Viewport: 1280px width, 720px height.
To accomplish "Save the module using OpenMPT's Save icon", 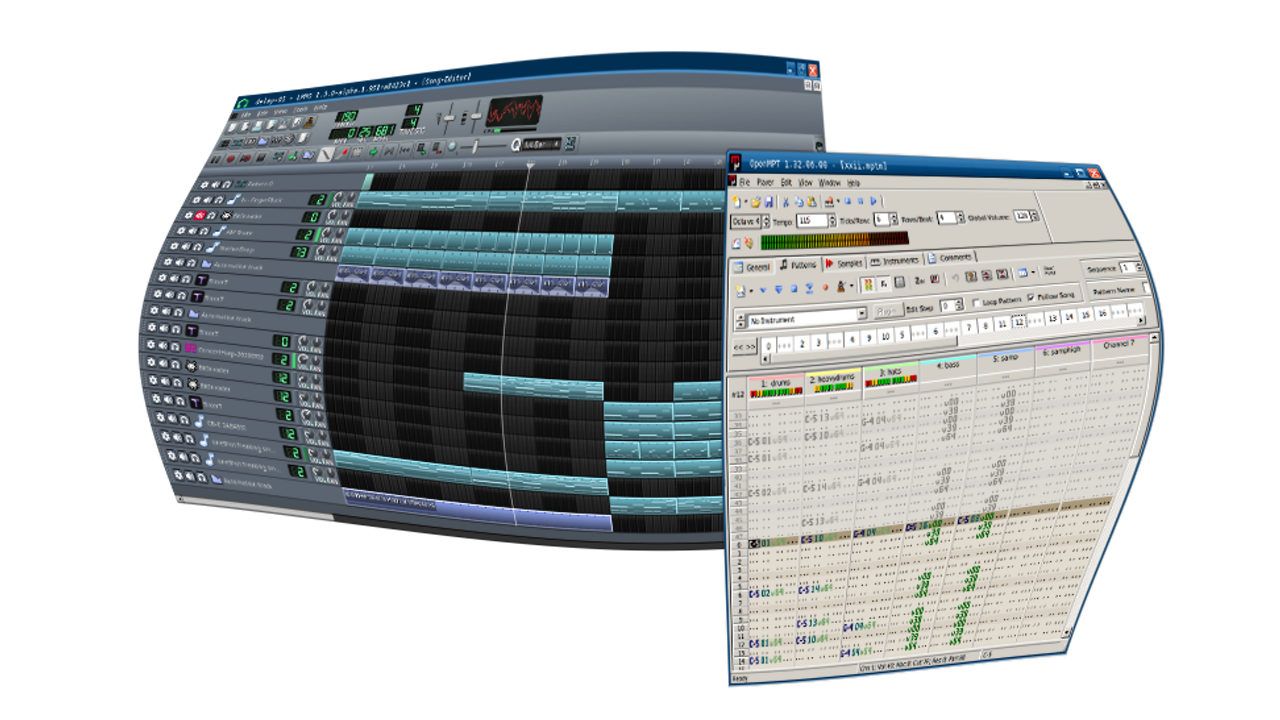I will 767,203.
